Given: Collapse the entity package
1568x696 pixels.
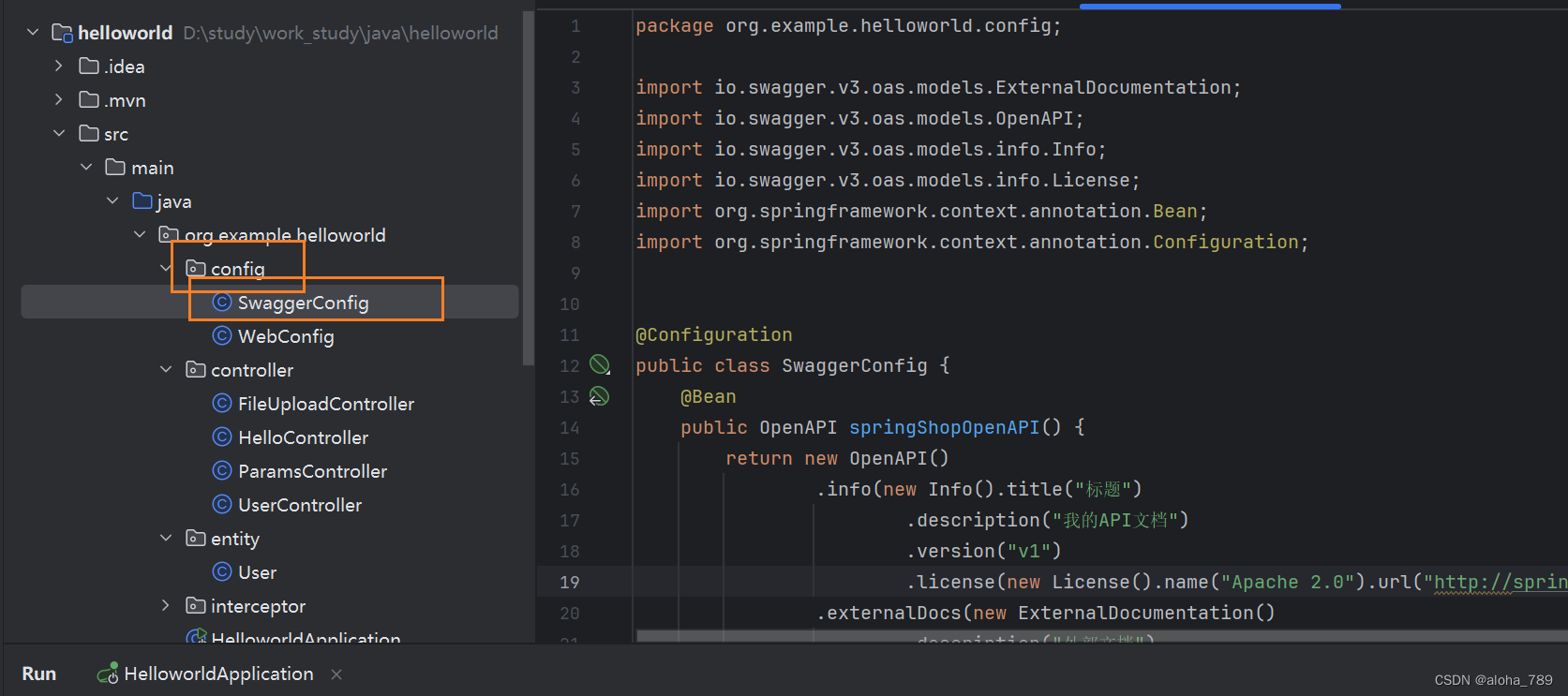Looking at the screenshot, I should pyautogui.click(x=166, y=539).
